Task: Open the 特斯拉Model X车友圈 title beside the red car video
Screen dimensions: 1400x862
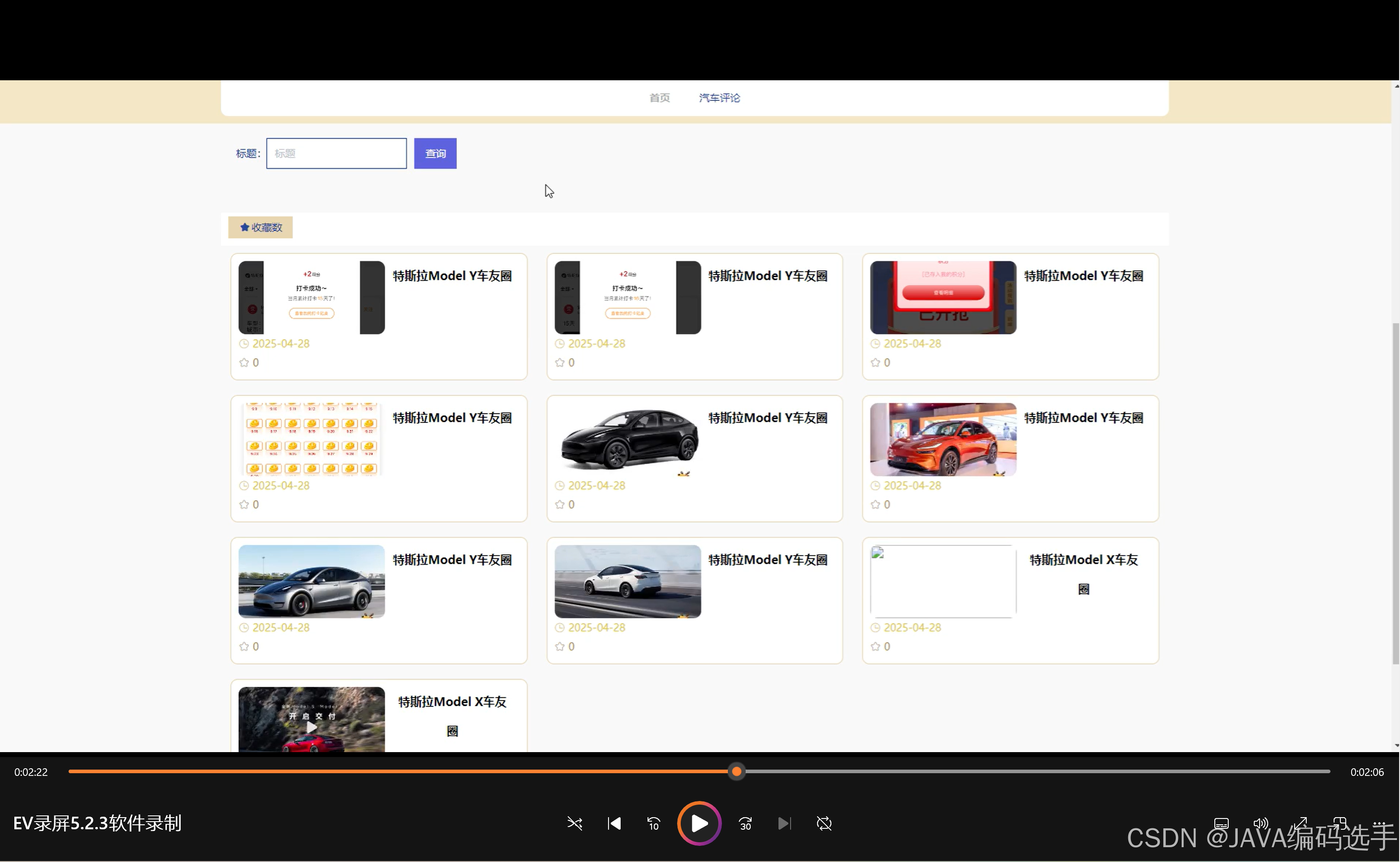Action: [x=452, y=716]
